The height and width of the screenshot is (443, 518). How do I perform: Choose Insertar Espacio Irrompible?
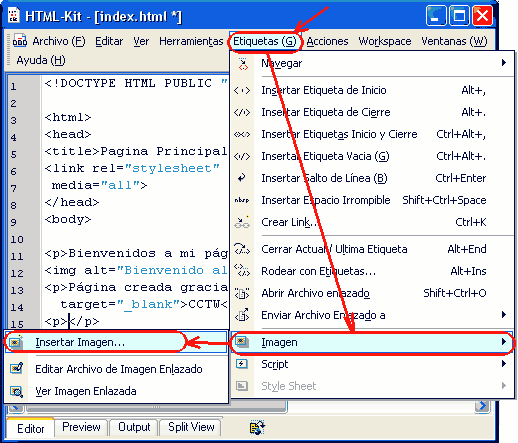[x=373, y=200]
